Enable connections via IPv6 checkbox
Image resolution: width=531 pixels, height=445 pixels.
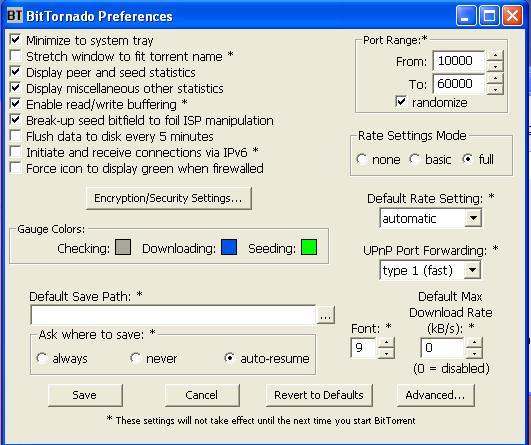[x=16, y=151]
